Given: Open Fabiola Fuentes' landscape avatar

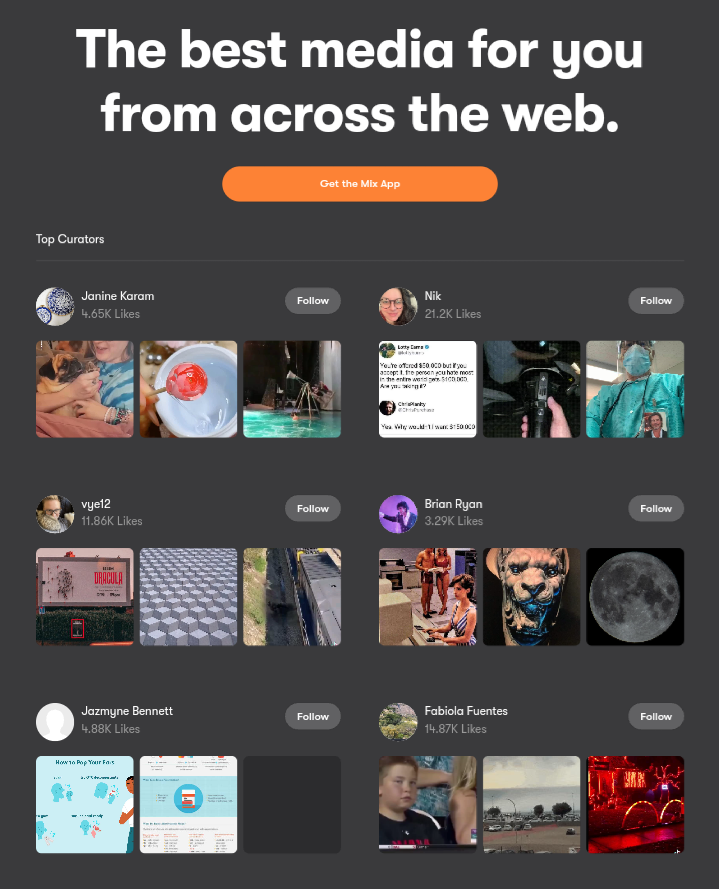Looking at the screenshot, I should (398, 722).
